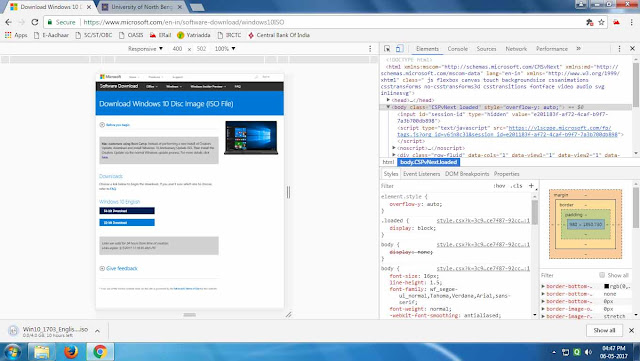The image size is (640, 361).
Task: Open DevTools customize menu (three dots)
Action: coord(619,49)
